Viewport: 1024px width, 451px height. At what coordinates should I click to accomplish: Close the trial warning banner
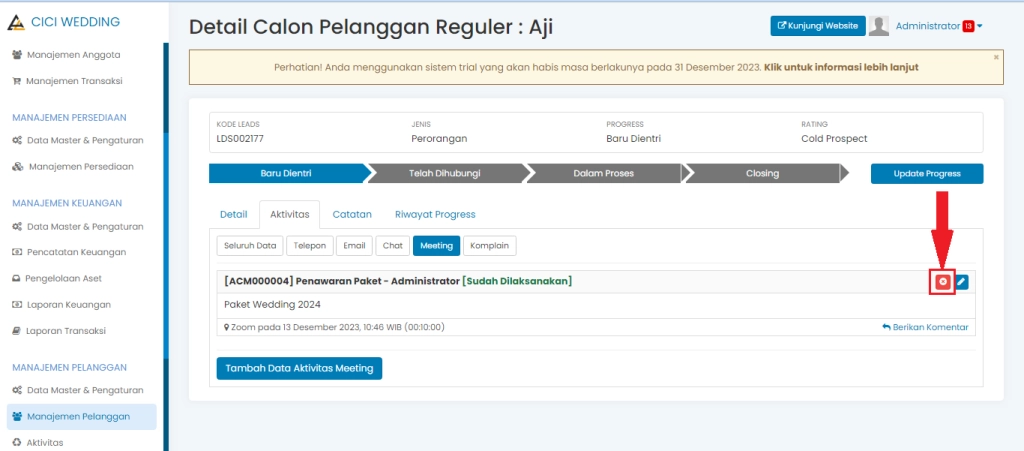pyautogui.click(x=996, y=57)
